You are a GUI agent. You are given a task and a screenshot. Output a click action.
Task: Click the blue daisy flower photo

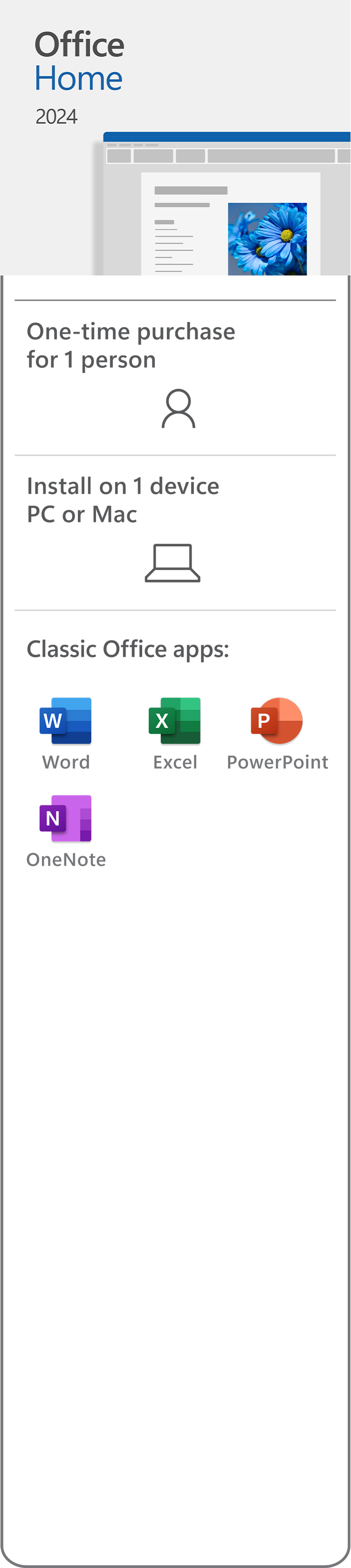point(267,239)
